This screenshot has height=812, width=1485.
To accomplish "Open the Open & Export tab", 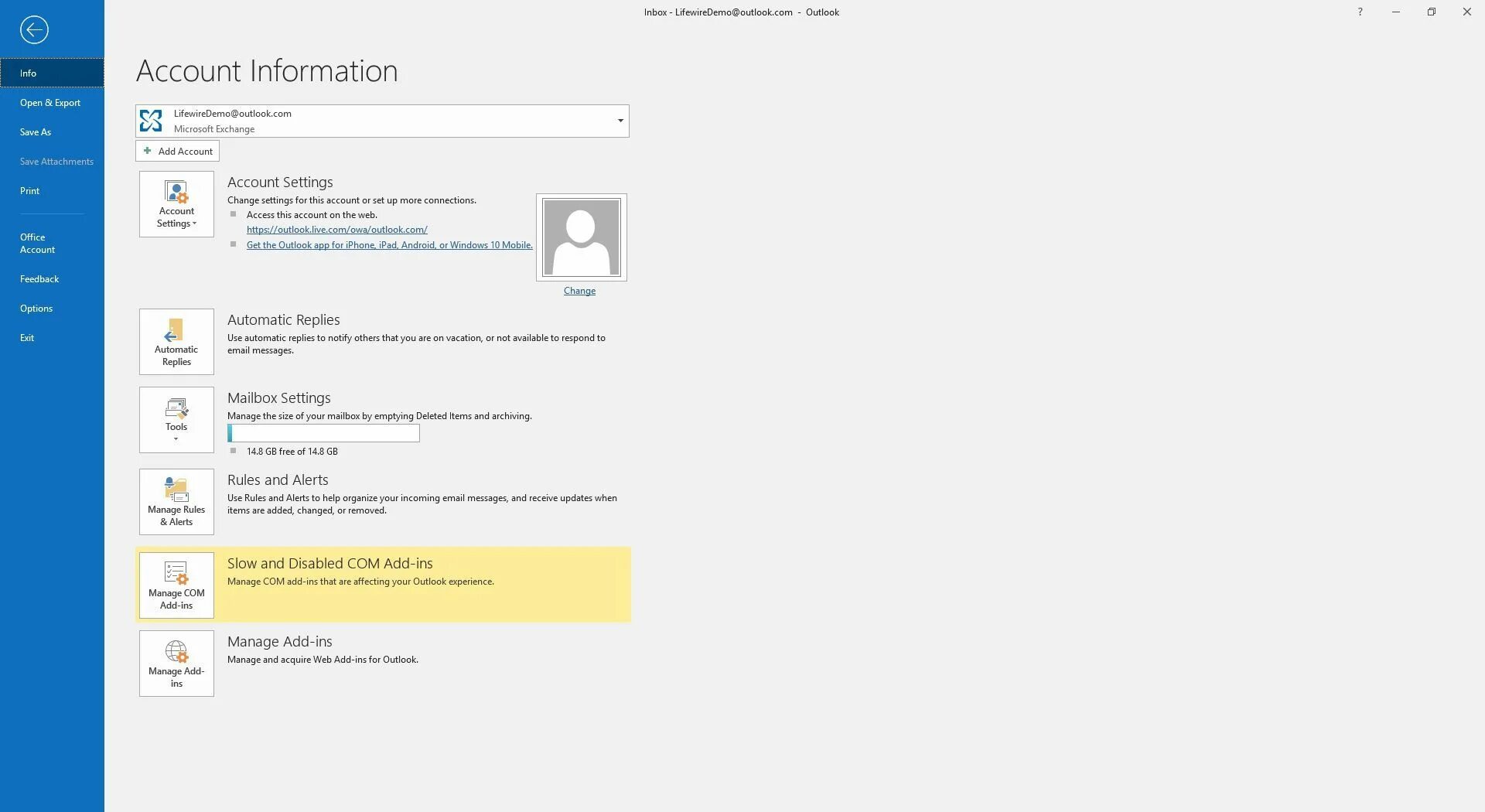I will (x=52, y=103).
